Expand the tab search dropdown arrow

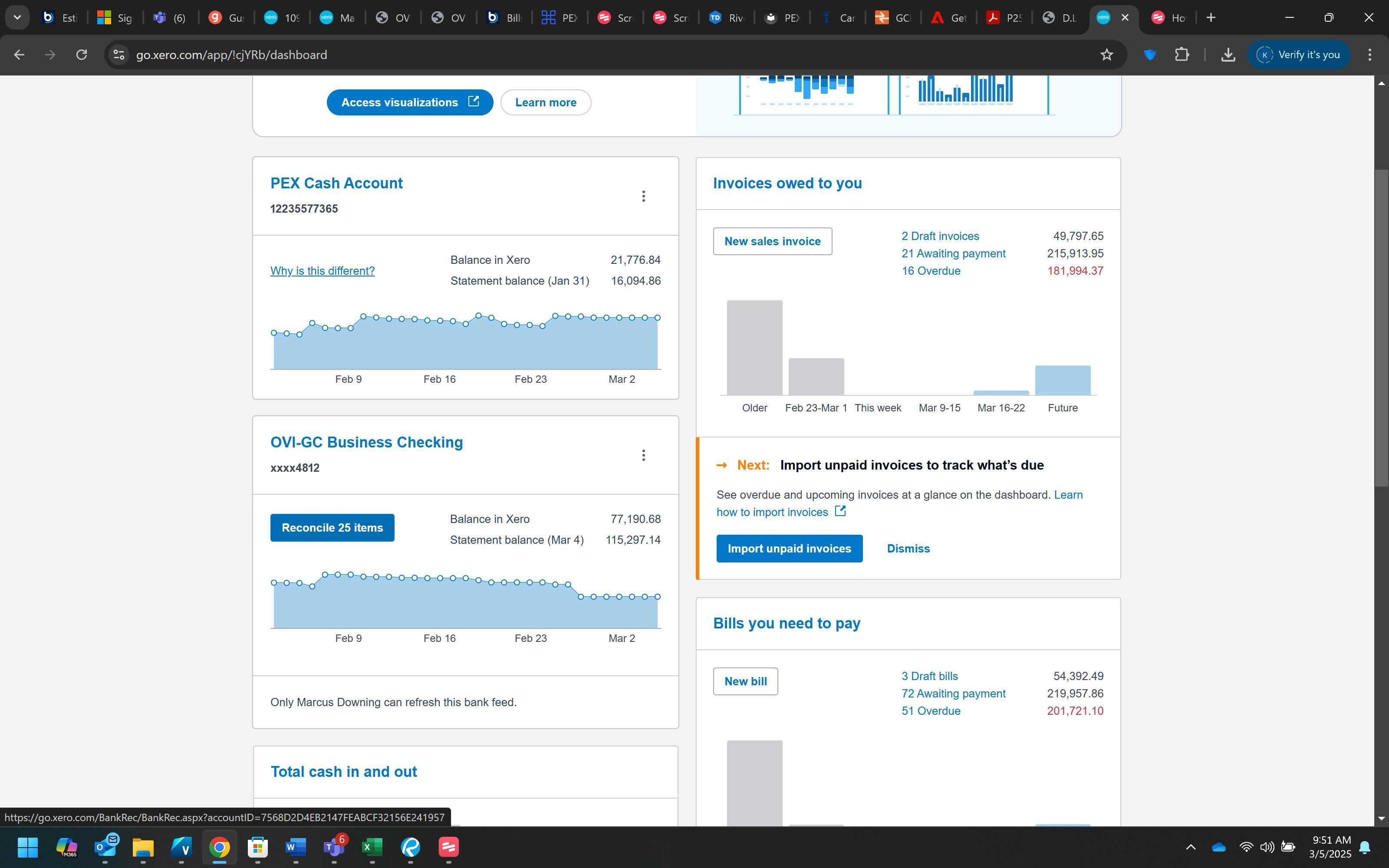[x=17, y=17]
